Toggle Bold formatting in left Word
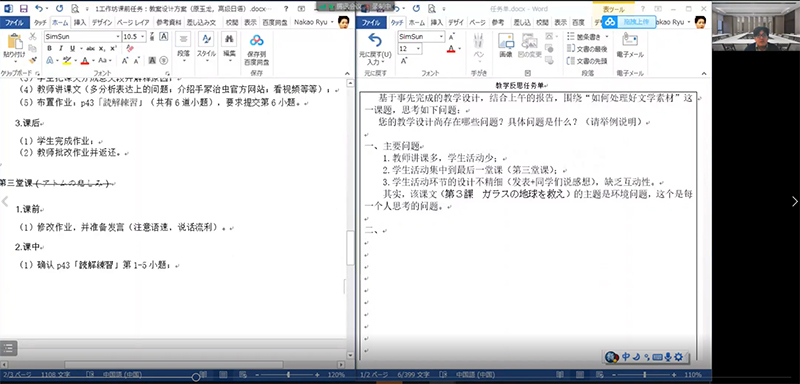The height and width of the screenshot is (384, 800). pos(49,48)
